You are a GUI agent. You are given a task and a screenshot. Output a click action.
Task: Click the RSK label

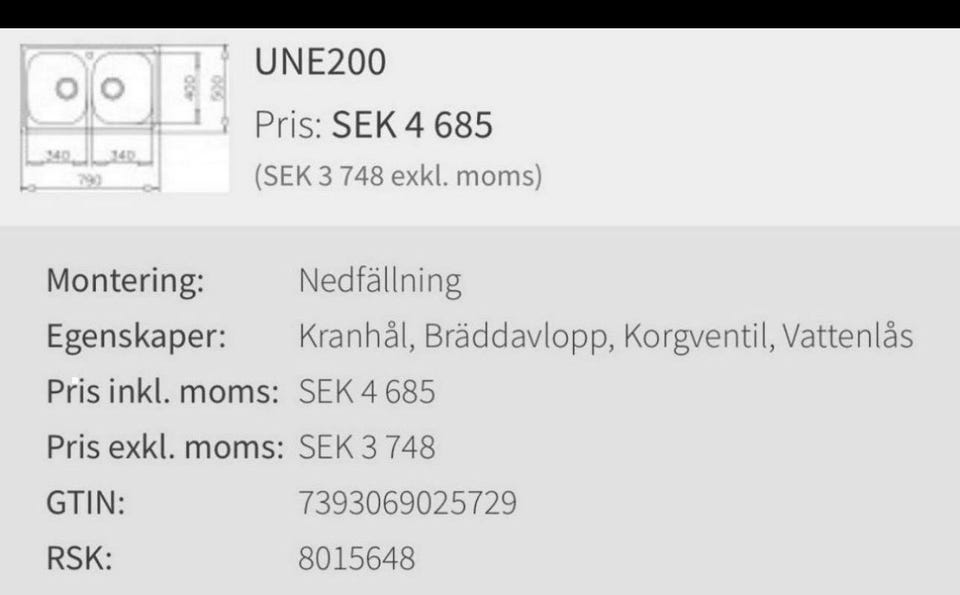click(79, 557)
